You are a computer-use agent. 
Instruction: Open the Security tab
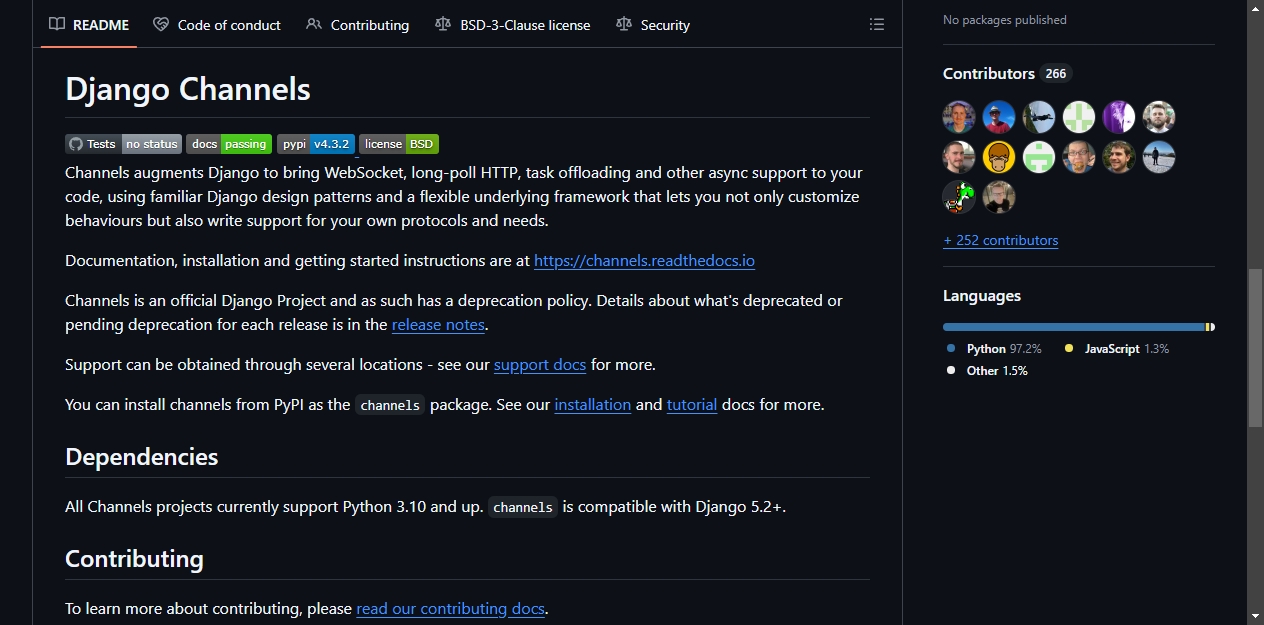pos(653,25)
